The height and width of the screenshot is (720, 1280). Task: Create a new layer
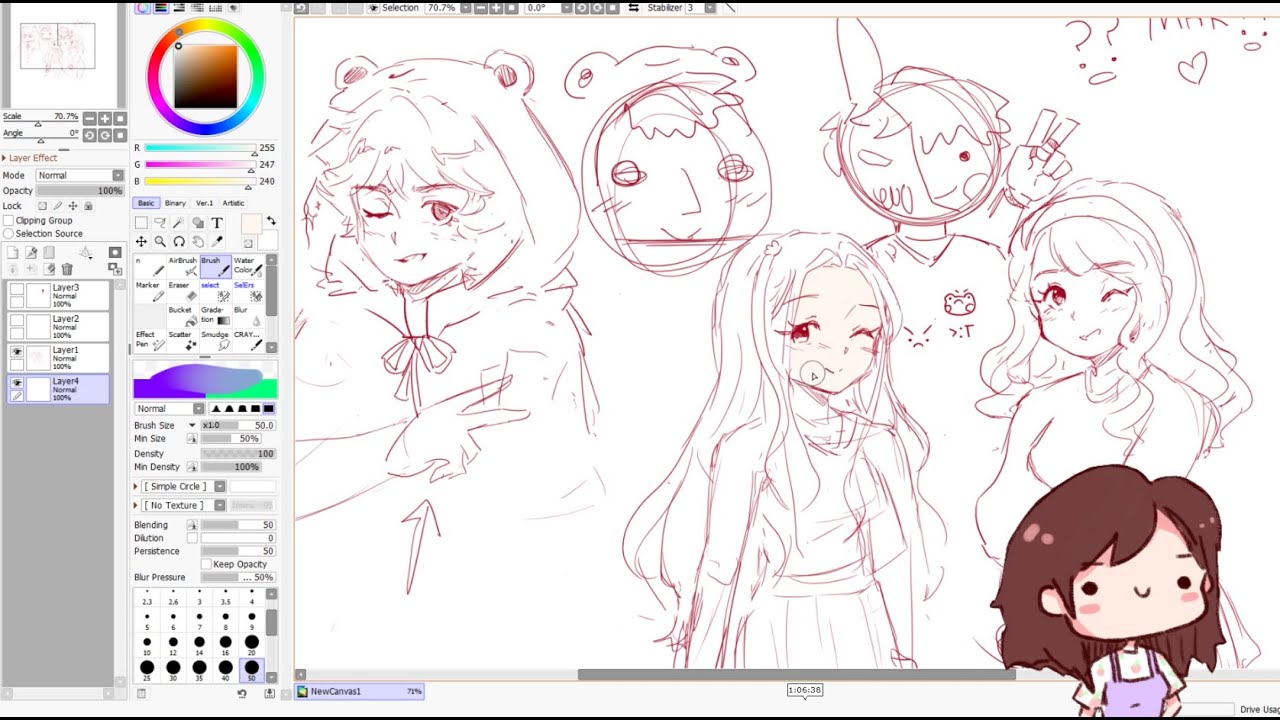point(13,253)
